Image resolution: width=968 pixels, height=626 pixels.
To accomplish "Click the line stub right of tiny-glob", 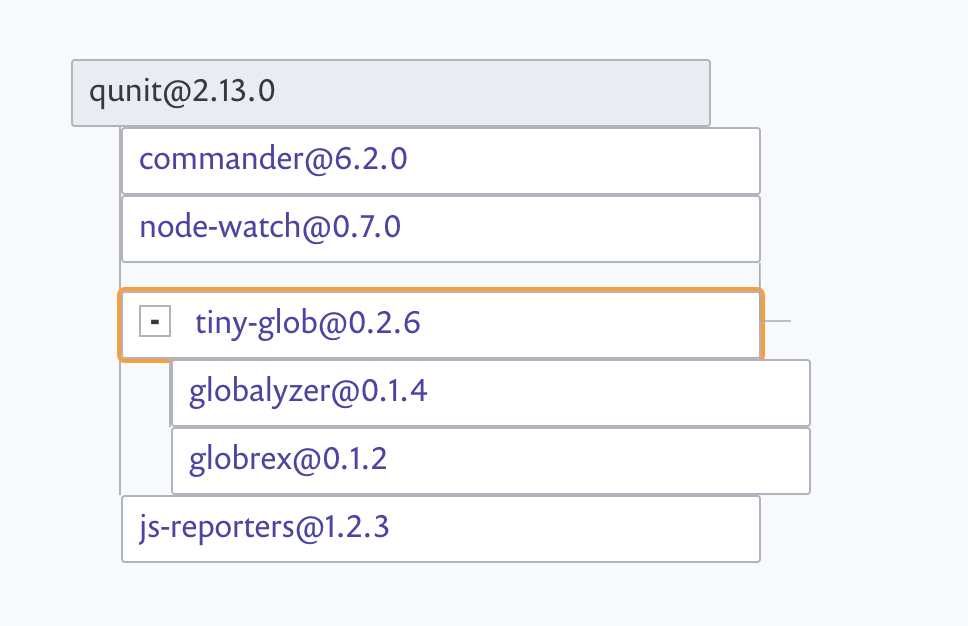I will click(777, 320).
